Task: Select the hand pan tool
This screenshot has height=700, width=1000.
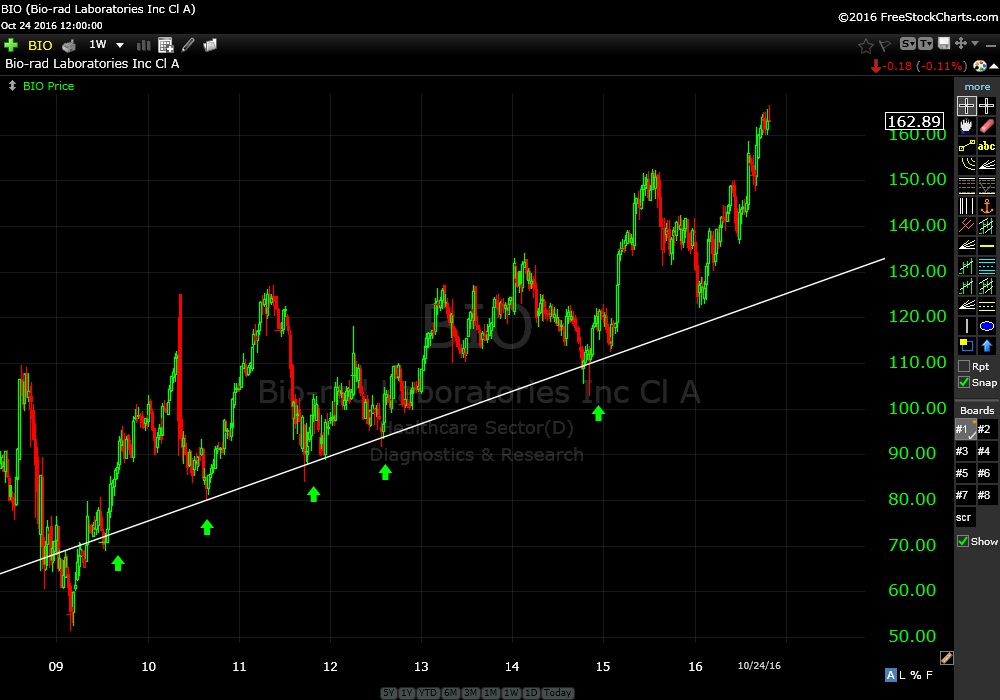Action: pos(966,126)
